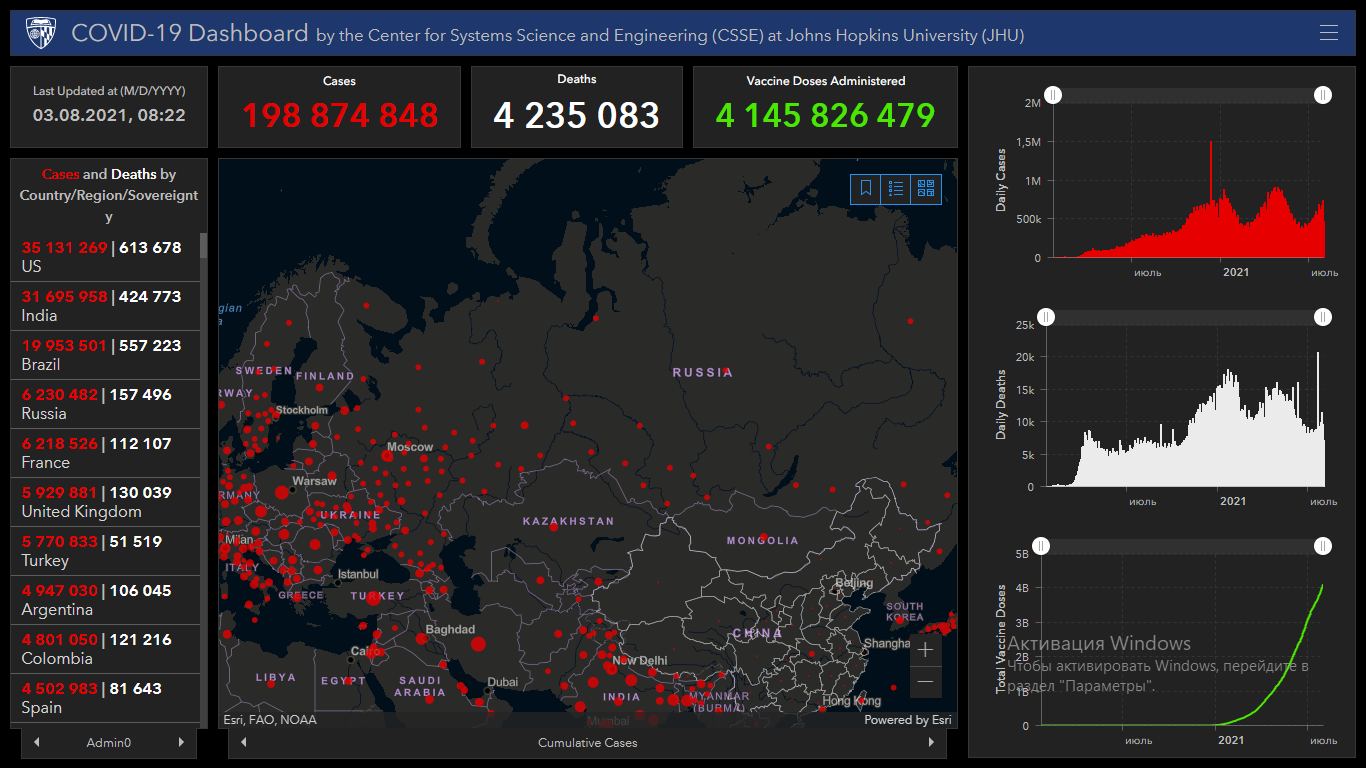Click the left arrow next to Admin0
This screenshot has height=768, width=1366.
click(37, 742)
